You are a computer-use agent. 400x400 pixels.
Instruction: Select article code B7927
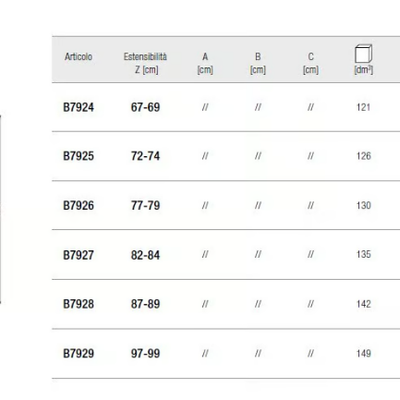(x=79, y=255)
